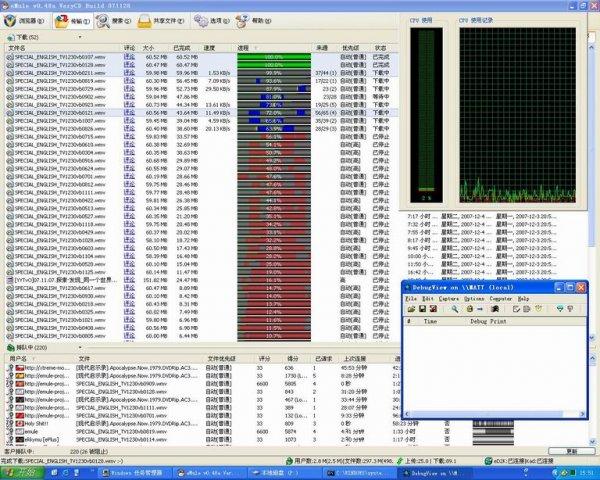Screen dimensions: 600x480
Task: Click the Save disk icon in DebugView
Action: click(x=423, y=309)
